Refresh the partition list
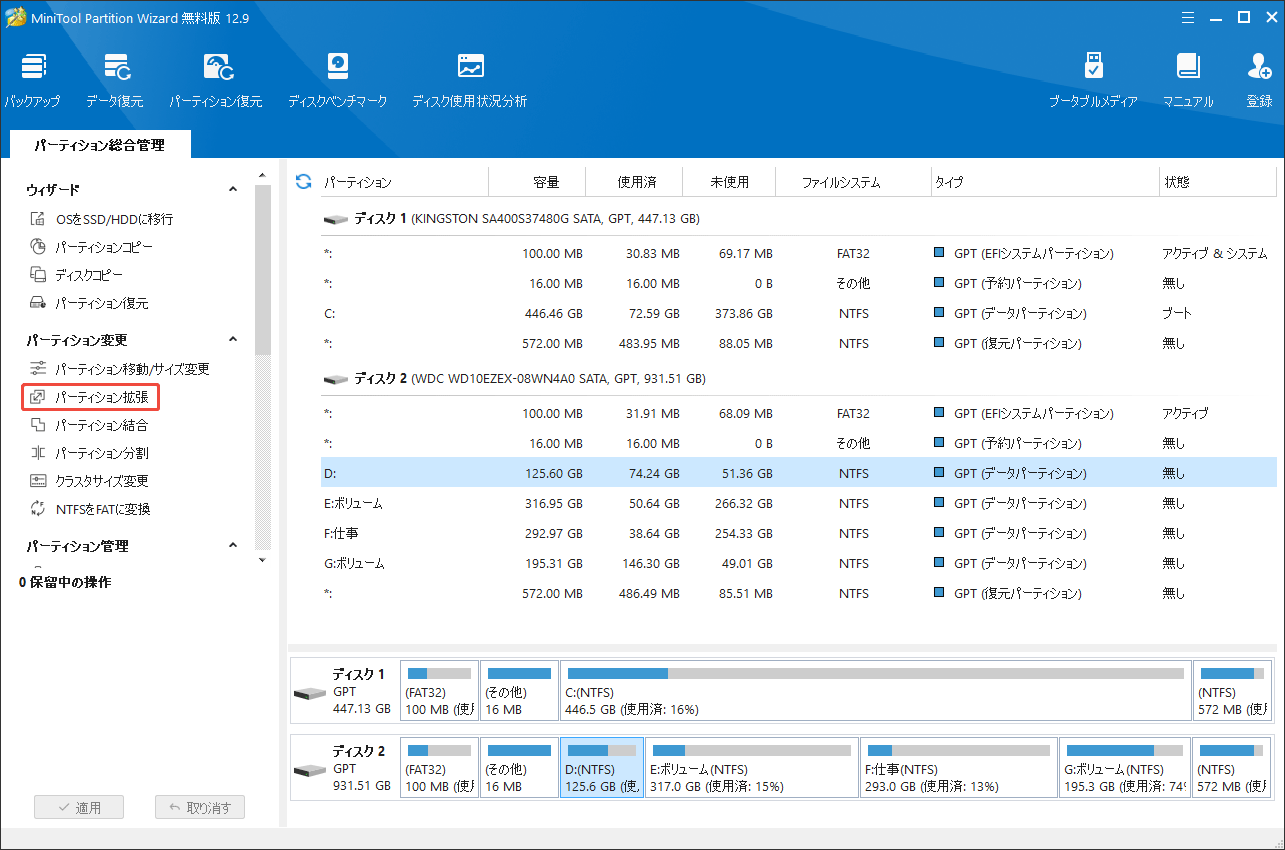 point(304,181)
